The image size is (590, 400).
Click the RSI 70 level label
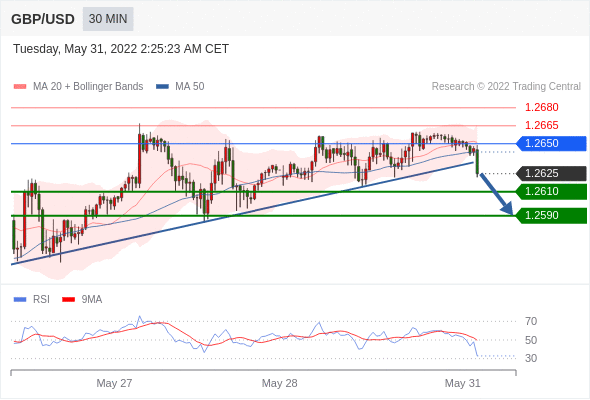(x=531, y=321)
